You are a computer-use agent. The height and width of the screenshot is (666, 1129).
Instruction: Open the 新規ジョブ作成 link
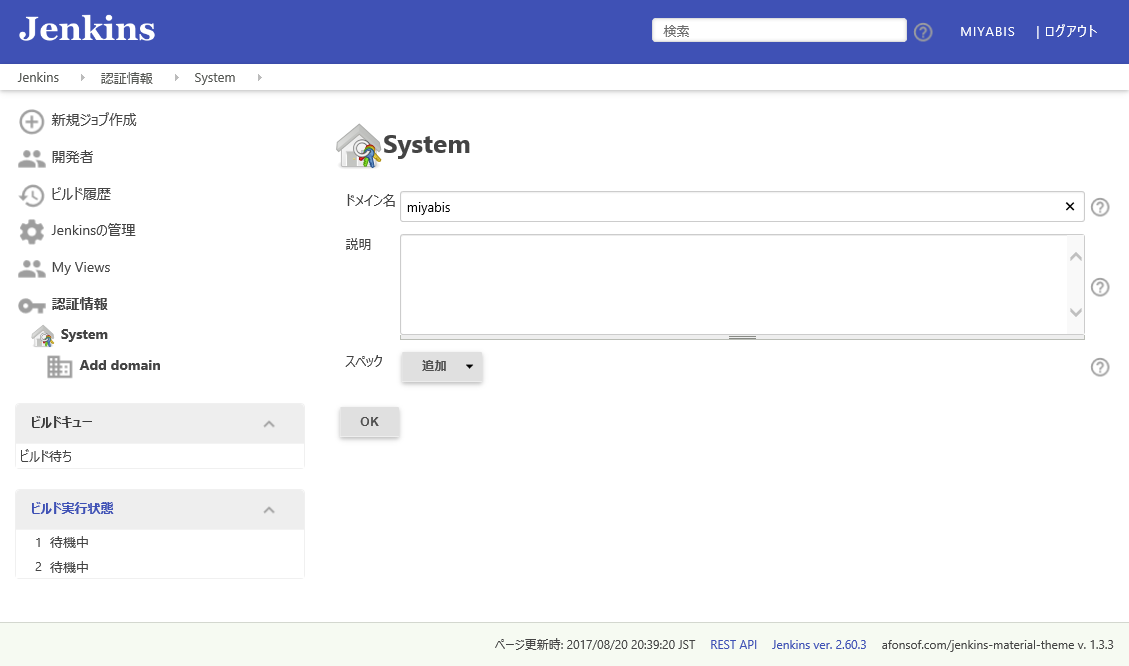point(94,120)
